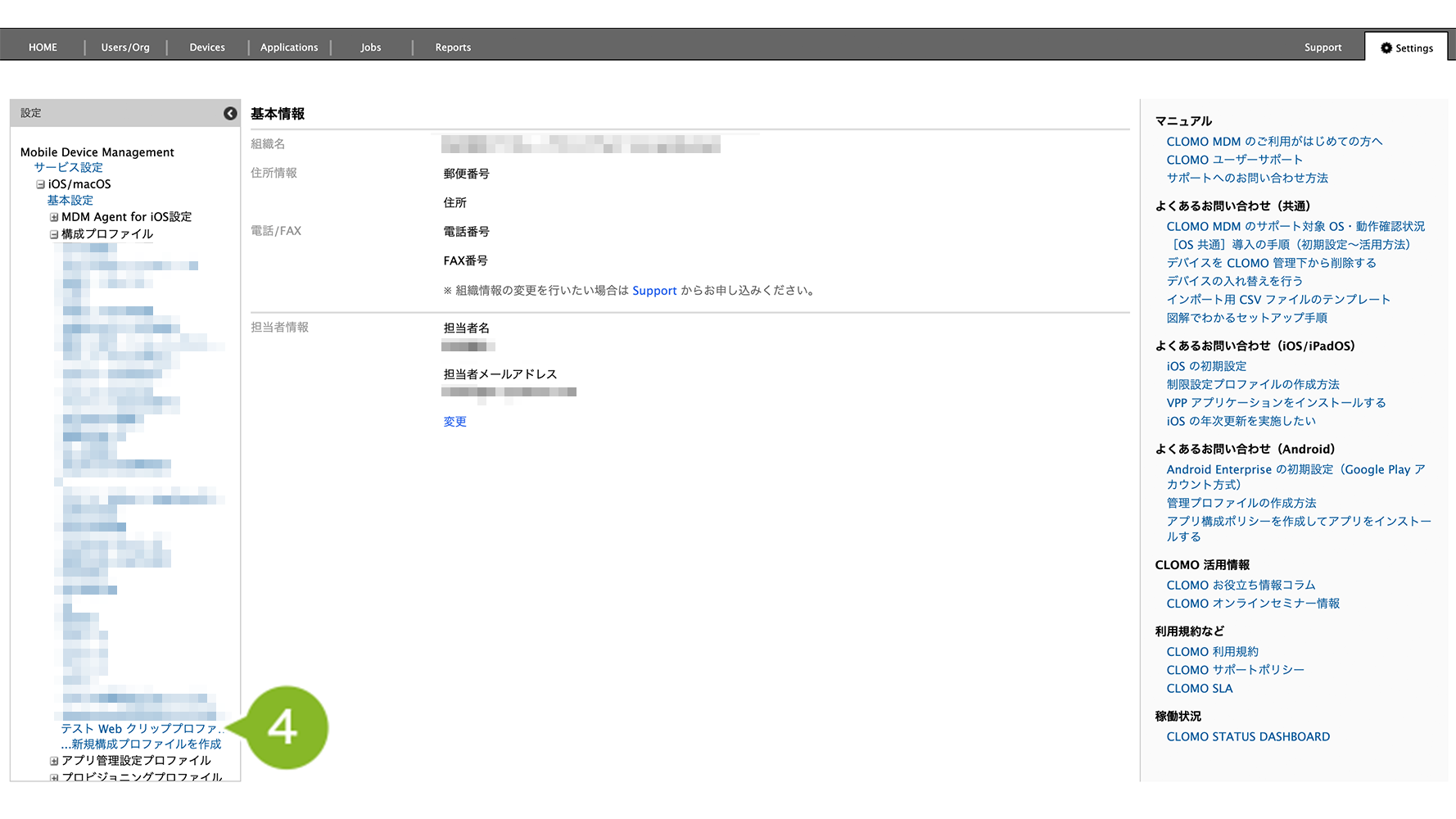Go to the Devices menu
The height and width of the screenshot is (819, 1456).
(x=207, y=48)
